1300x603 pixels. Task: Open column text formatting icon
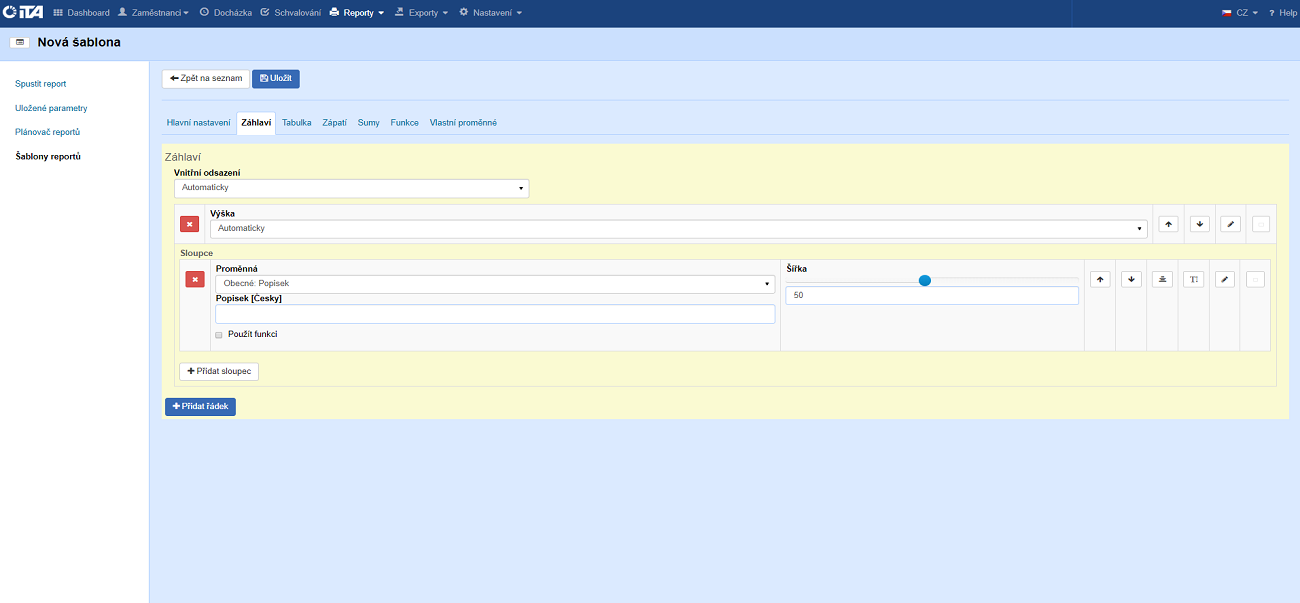[x=1193, y=279]
